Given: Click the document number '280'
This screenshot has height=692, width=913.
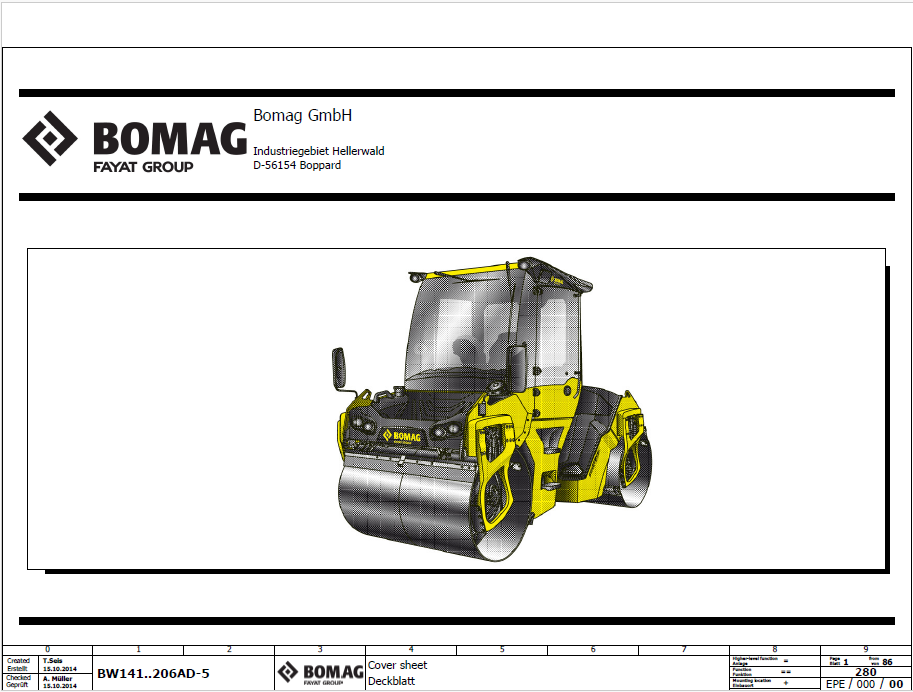Looking at the screenshot, I should pyautogui.click(x=866, y=672).
